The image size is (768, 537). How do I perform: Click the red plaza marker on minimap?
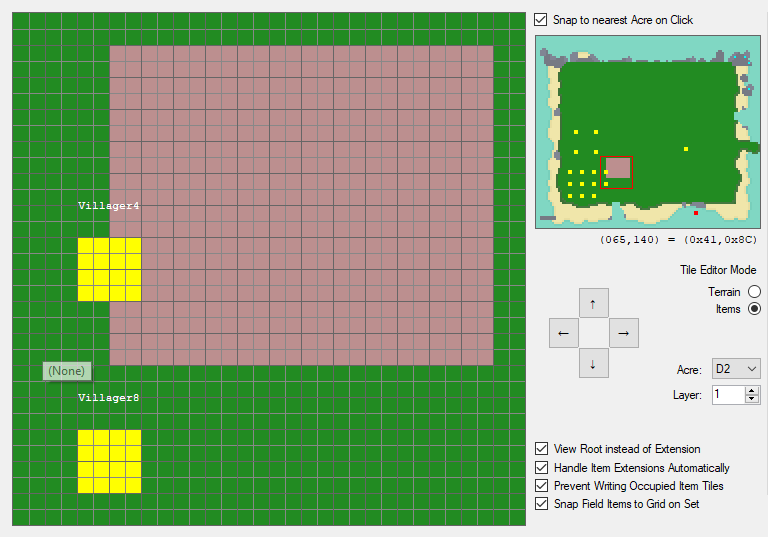pyautogui.click(x=696, y=213)
